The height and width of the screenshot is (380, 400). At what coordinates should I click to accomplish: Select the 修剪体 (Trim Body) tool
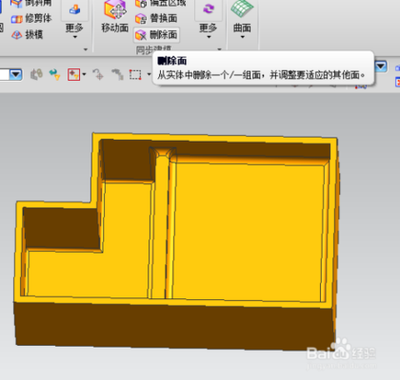(31, 19)
